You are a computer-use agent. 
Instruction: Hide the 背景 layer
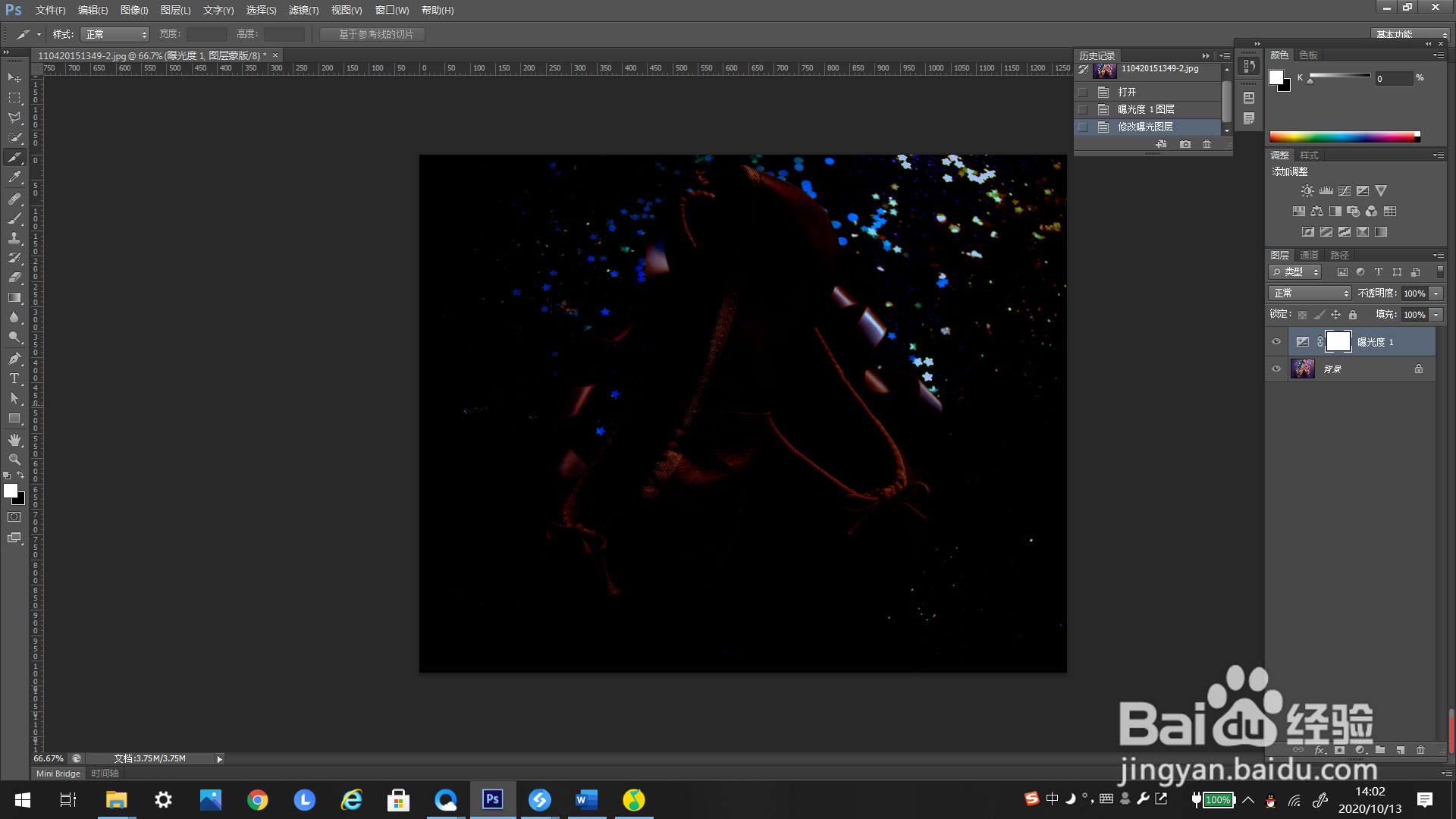[1276, 369]
